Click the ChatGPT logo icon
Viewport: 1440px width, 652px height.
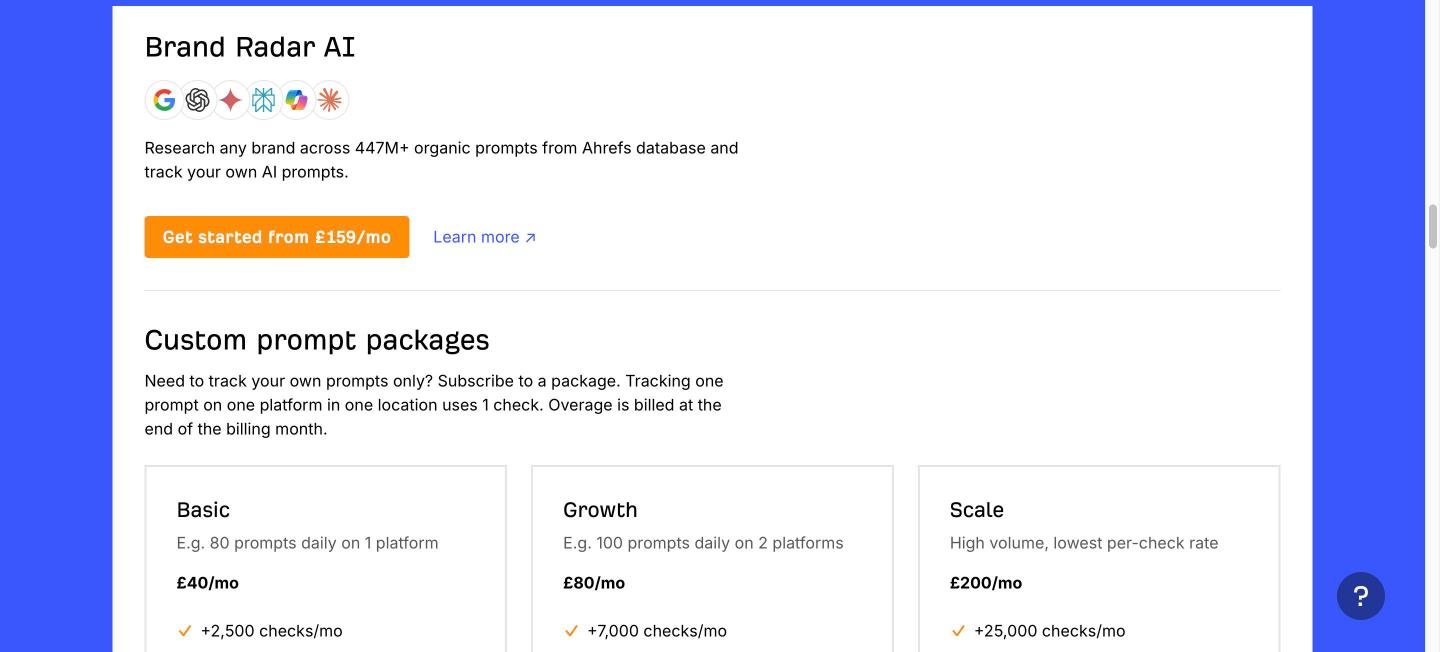click(197, 100)
